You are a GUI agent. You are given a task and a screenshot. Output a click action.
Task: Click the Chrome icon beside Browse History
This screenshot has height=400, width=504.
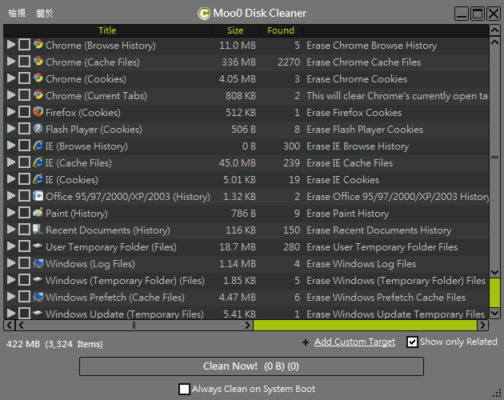38,44
